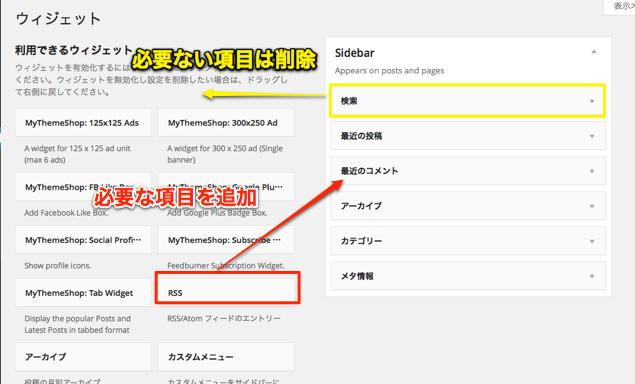Click 'RSS/Atom フィードのエントリー' description
The image size is (635, 384).
(x=224, y=318)
